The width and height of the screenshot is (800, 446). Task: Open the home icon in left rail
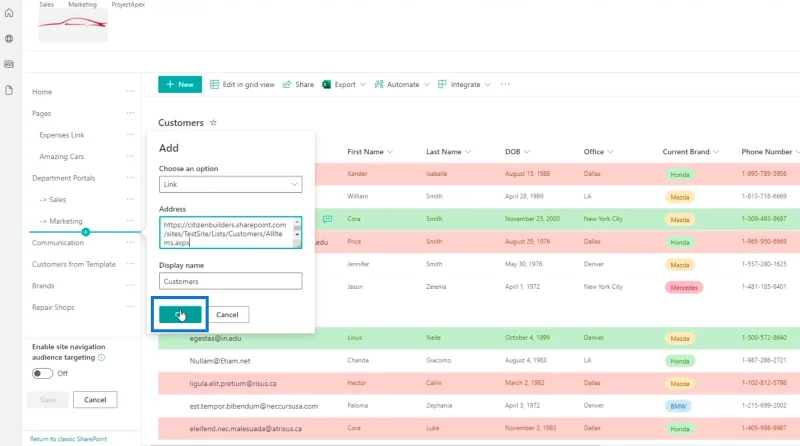(9, 13)
